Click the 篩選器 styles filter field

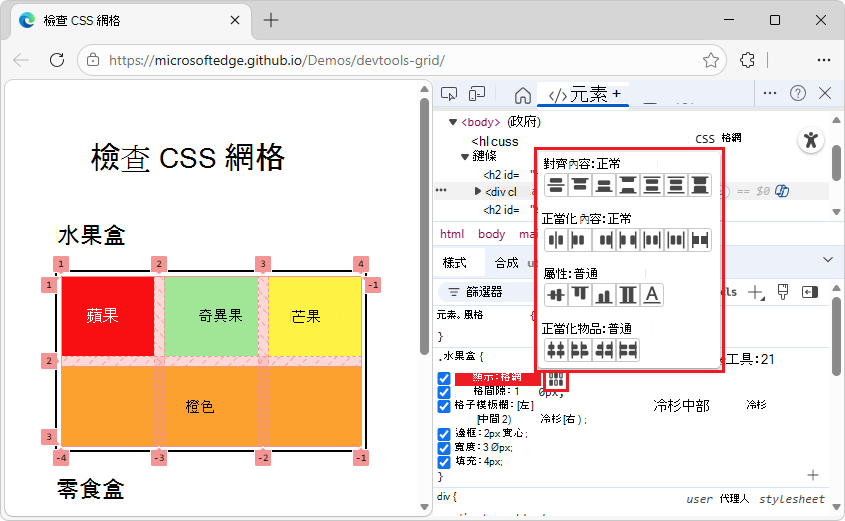tap(488, 292)
